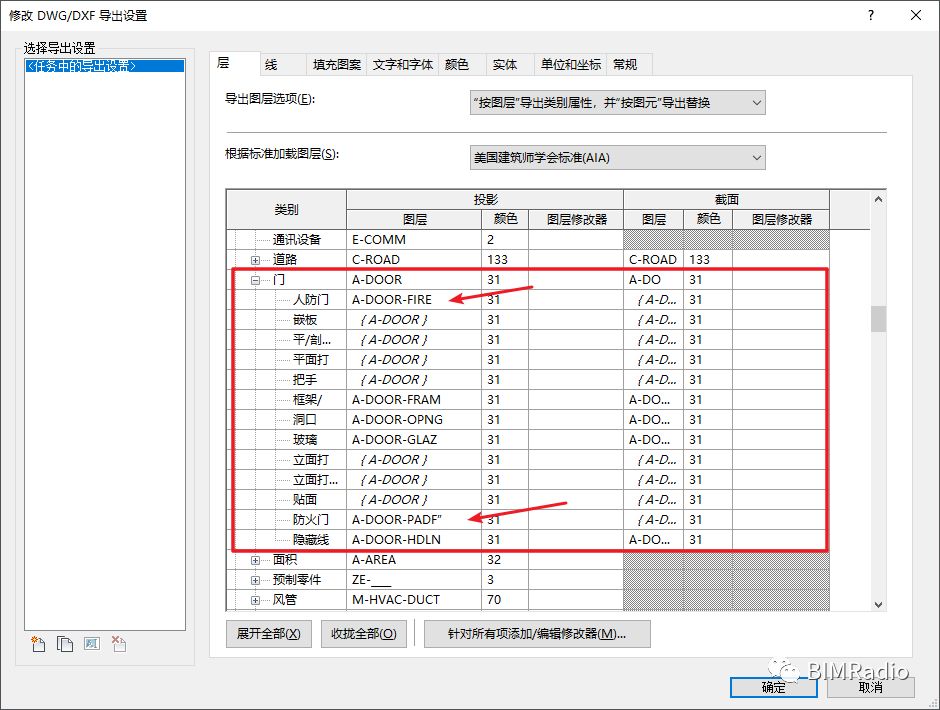Click the 截面 group column header
Screen dimensions: 940x710
(727, 200)
